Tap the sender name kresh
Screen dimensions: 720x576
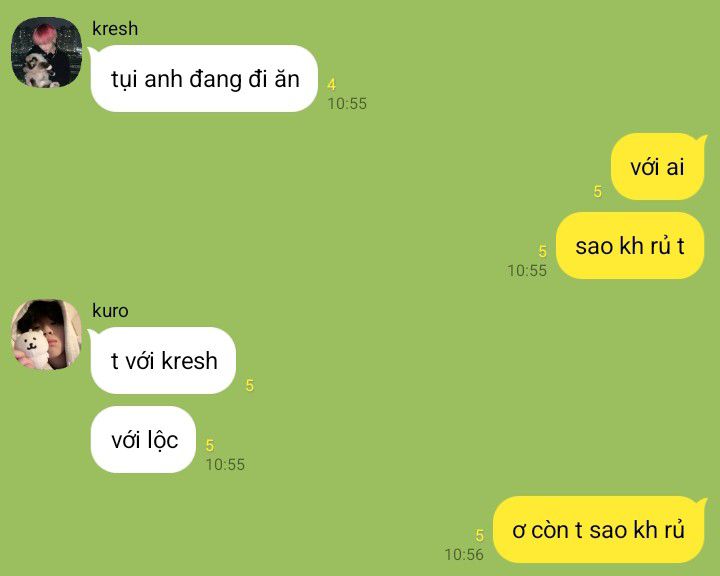click(115, 28)
